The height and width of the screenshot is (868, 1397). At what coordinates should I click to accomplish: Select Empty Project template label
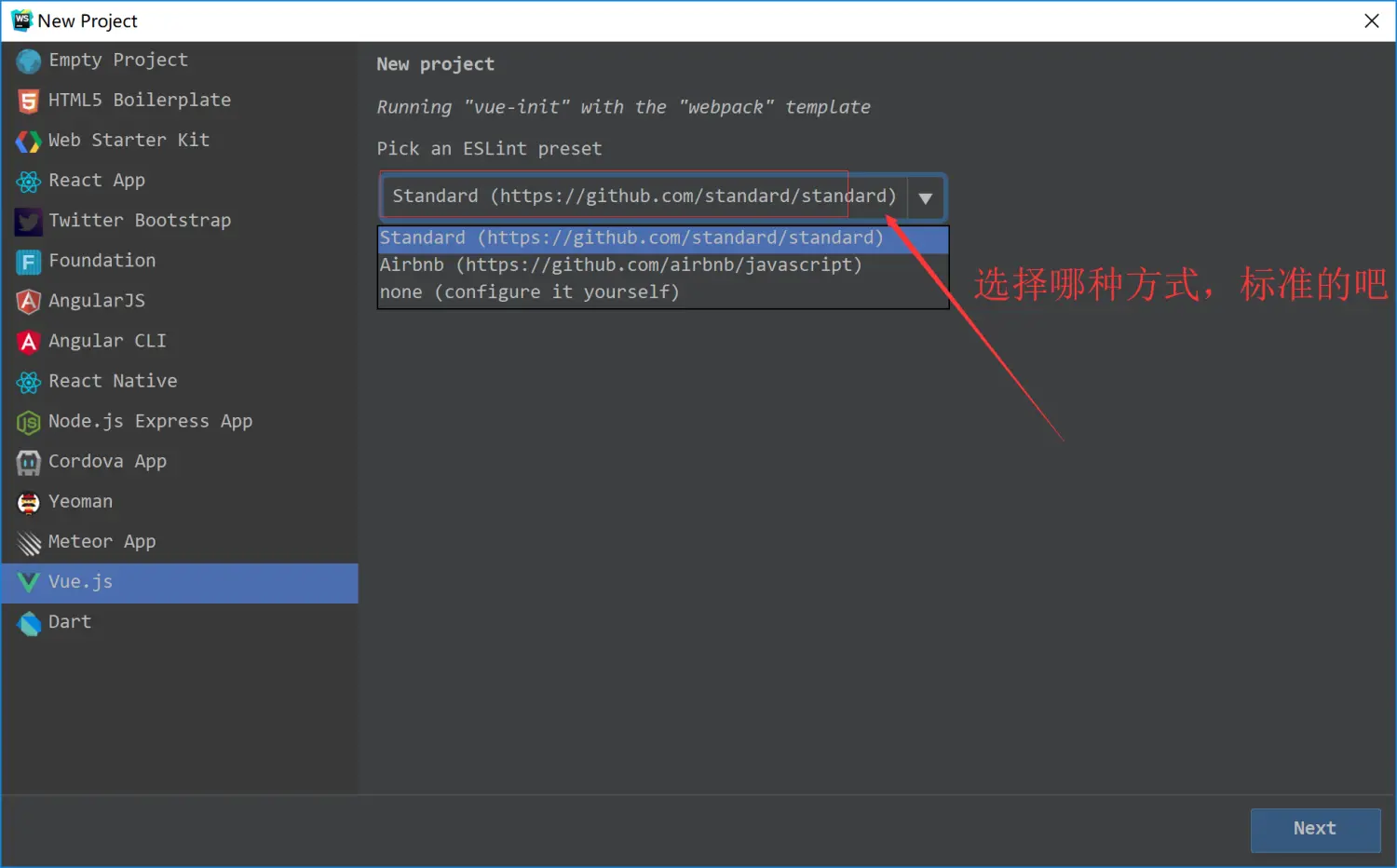click(118, 60)
